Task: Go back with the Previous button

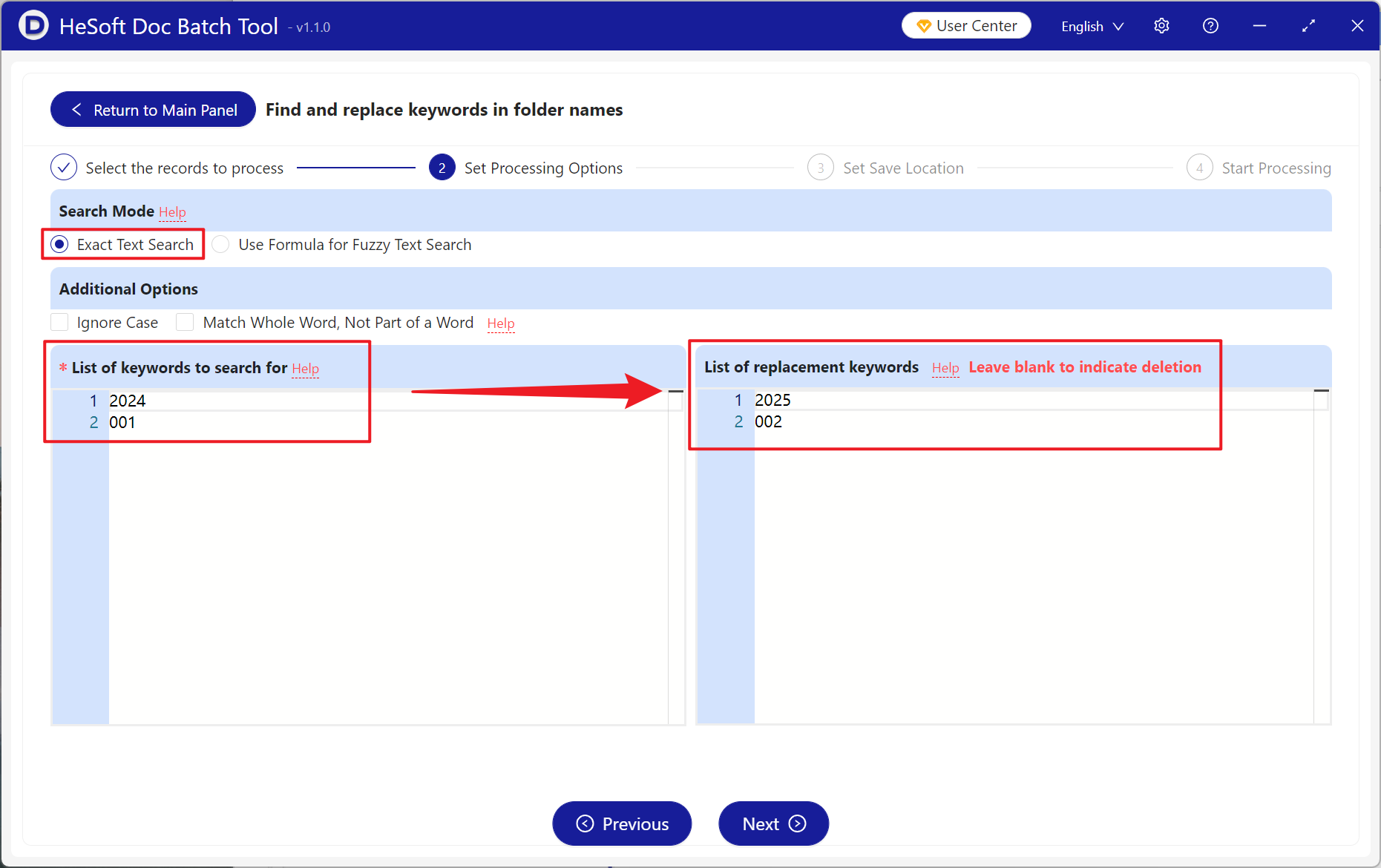Action: point(622,823)
